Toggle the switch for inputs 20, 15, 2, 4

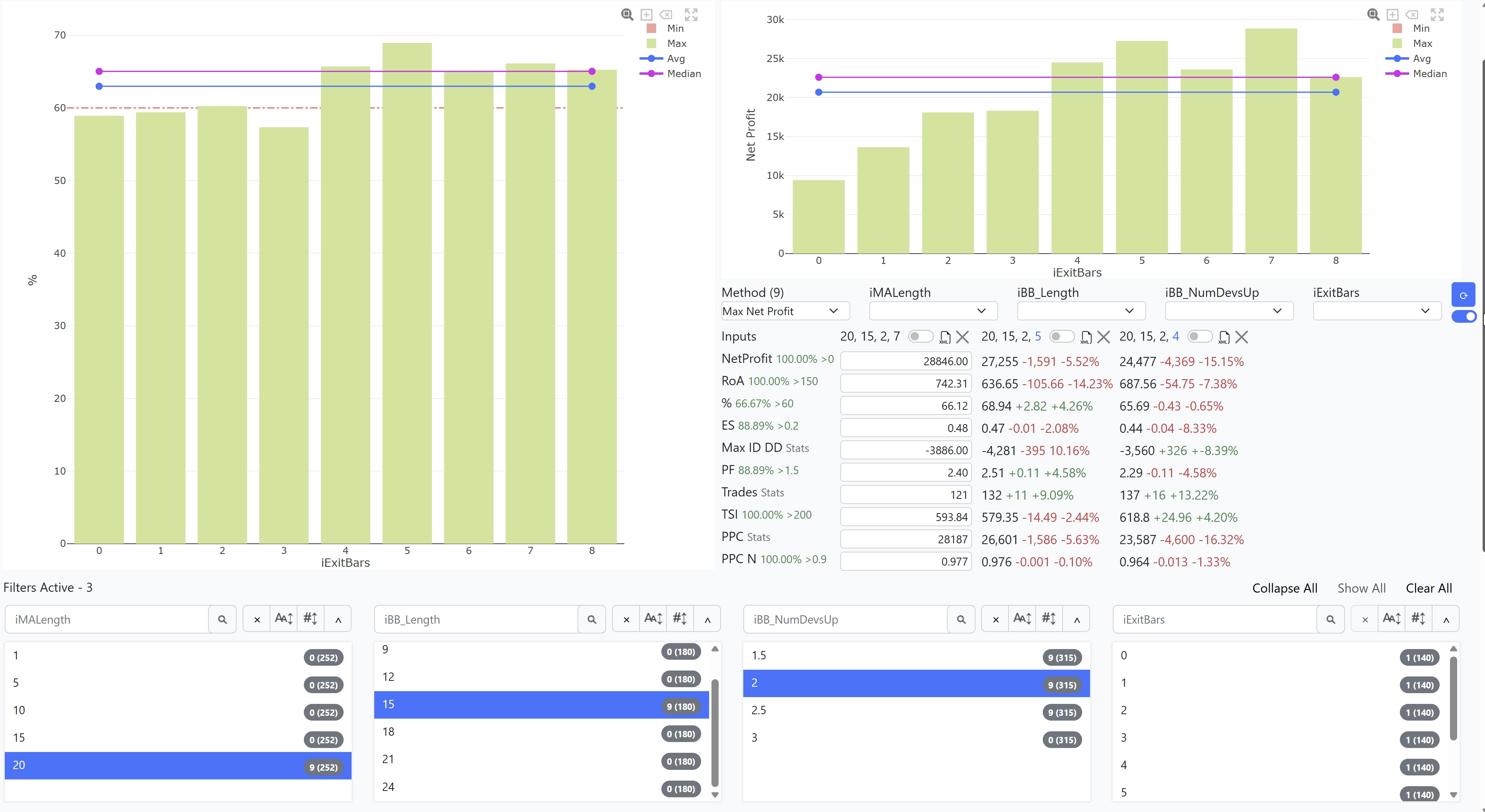(x=1199, y=336)
